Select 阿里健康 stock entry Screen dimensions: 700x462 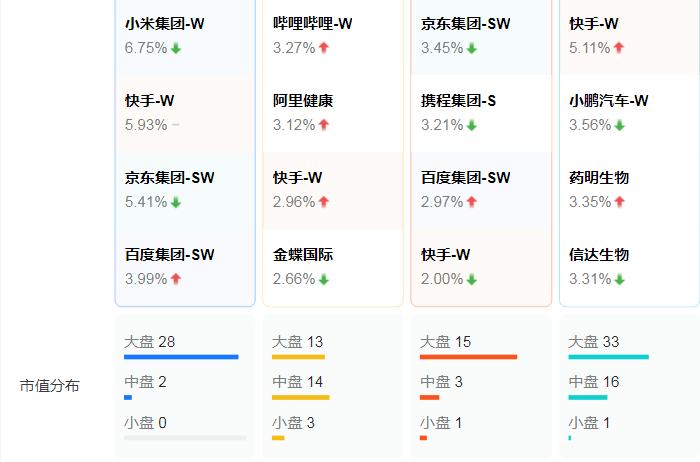303,101
